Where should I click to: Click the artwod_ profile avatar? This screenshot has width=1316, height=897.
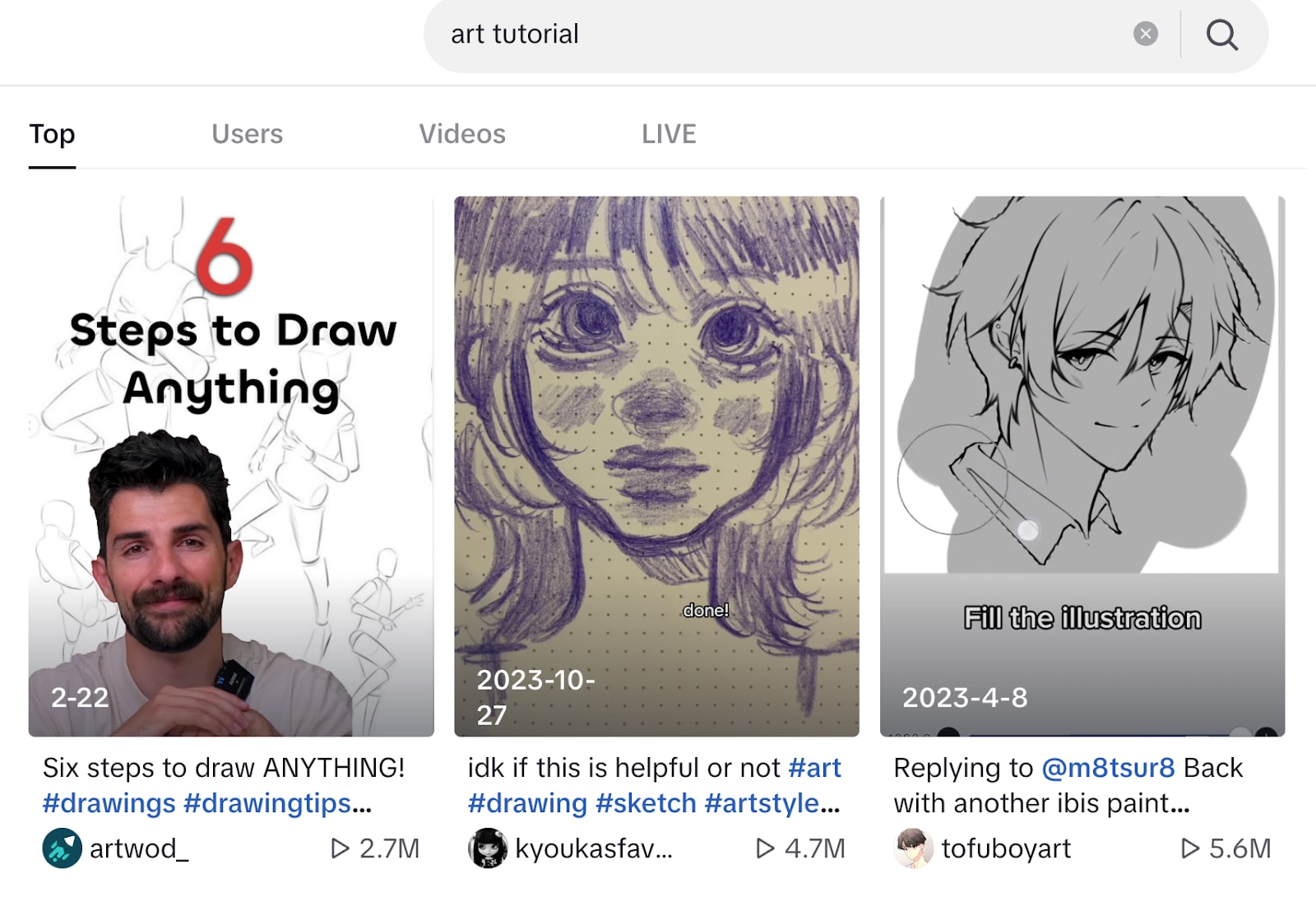point(62,848)
